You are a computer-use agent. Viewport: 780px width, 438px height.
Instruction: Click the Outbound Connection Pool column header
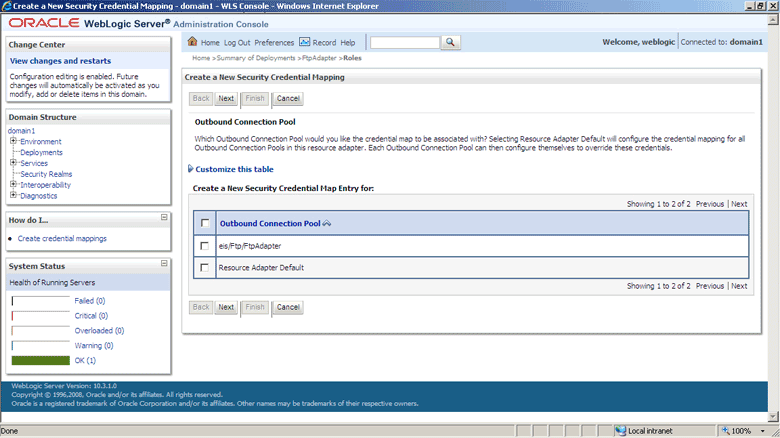[270, 223]
